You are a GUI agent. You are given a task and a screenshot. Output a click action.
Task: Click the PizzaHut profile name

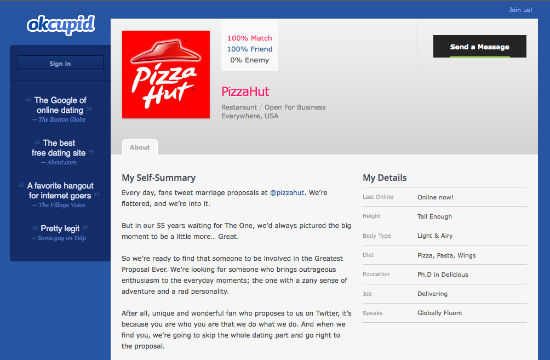pyautogui.click(x=245, y=92)
